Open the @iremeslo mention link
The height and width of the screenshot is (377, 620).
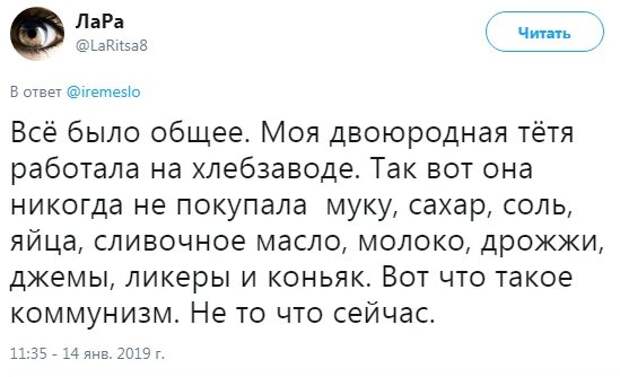click(x=104, y=92)
